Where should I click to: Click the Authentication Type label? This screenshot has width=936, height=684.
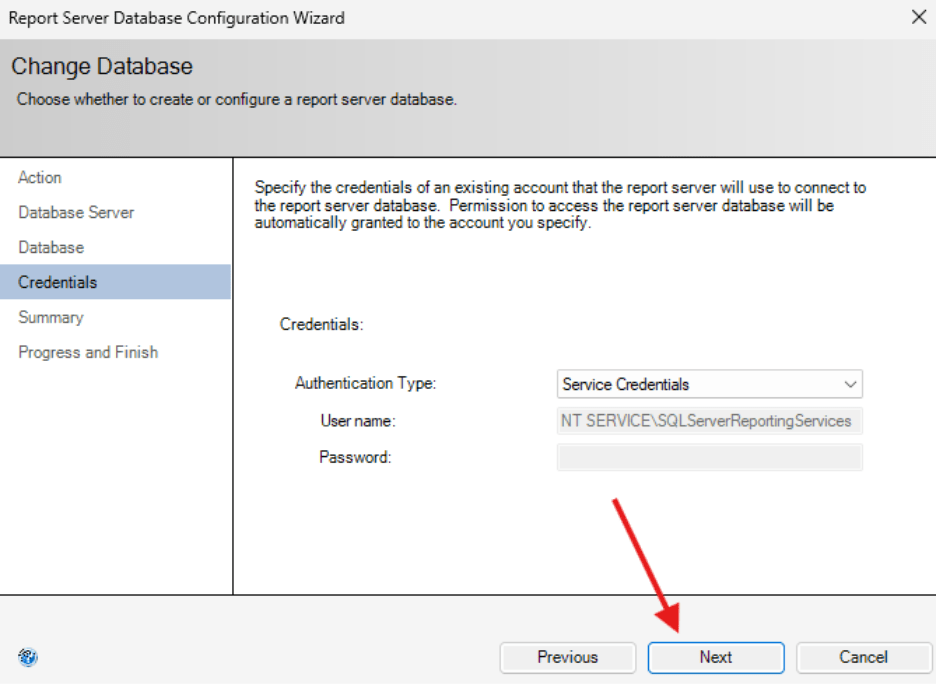(x=364, y=384)
